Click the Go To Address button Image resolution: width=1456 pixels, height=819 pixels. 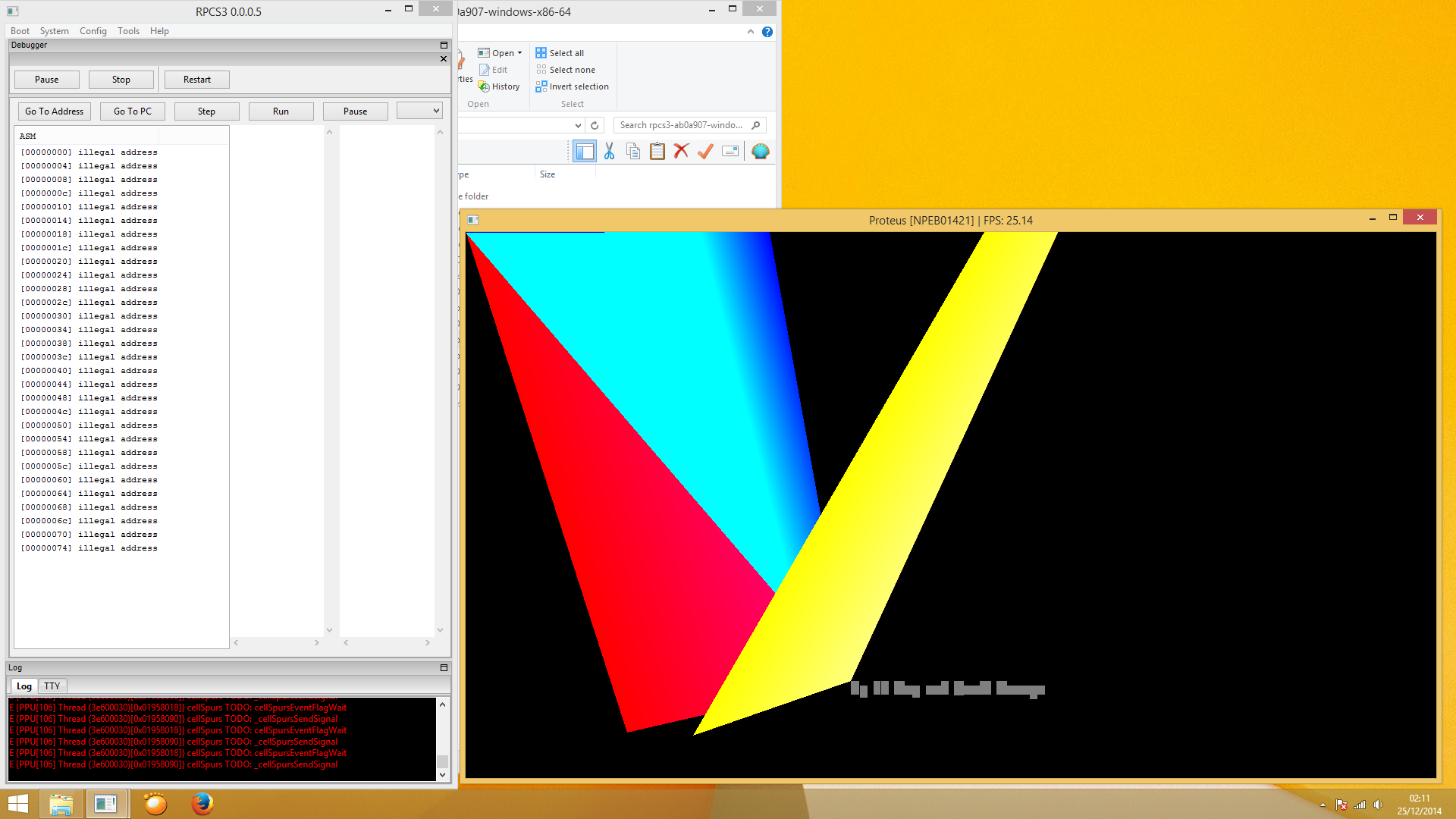[55, 111]
